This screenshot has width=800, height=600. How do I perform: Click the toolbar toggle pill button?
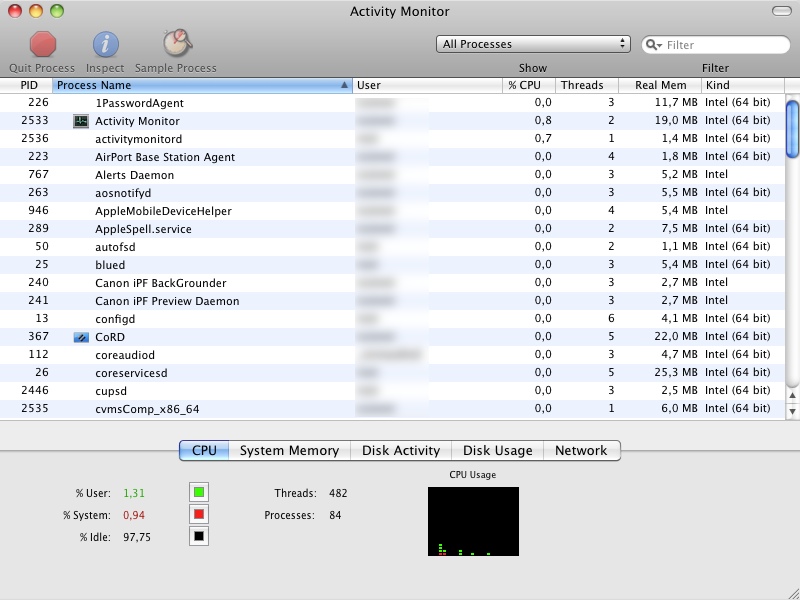[x=781, y=11]
